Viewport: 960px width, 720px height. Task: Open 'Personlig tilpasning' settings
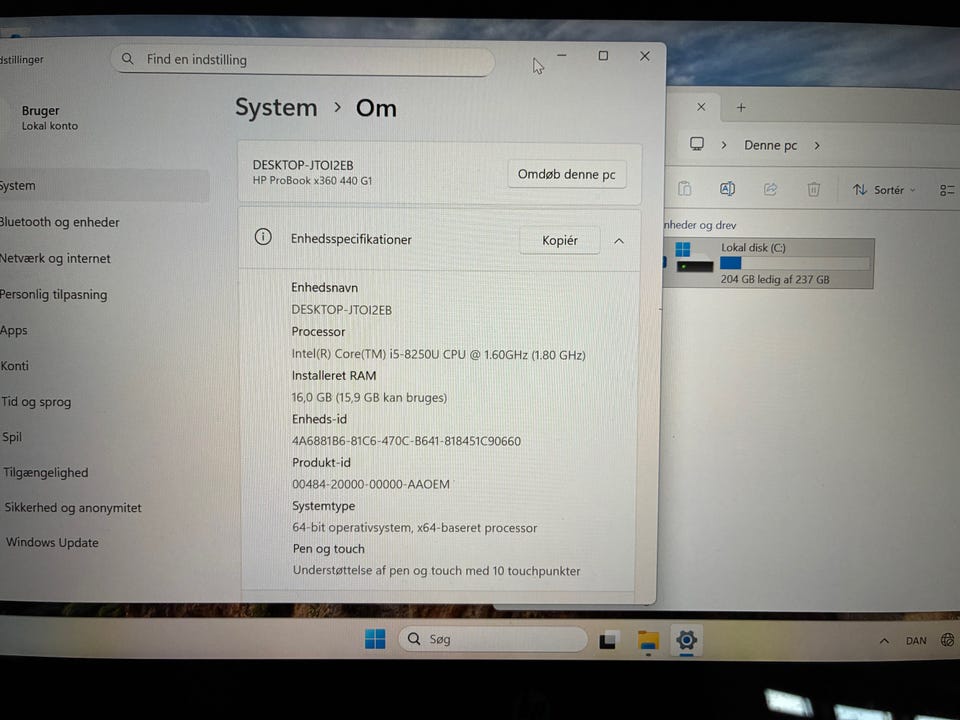(53, 294)
